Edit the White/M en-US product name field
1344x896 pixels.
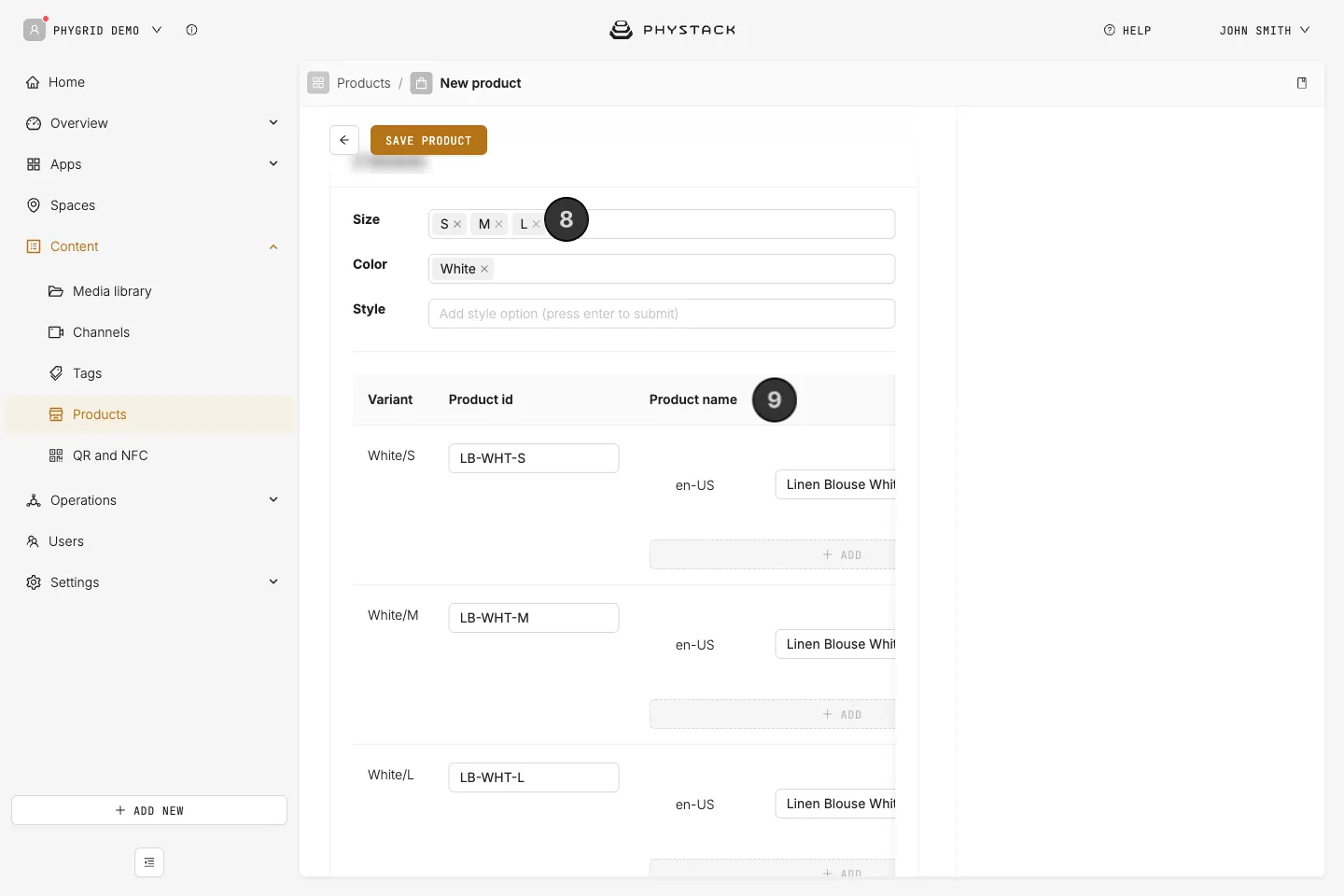(835, 644)
